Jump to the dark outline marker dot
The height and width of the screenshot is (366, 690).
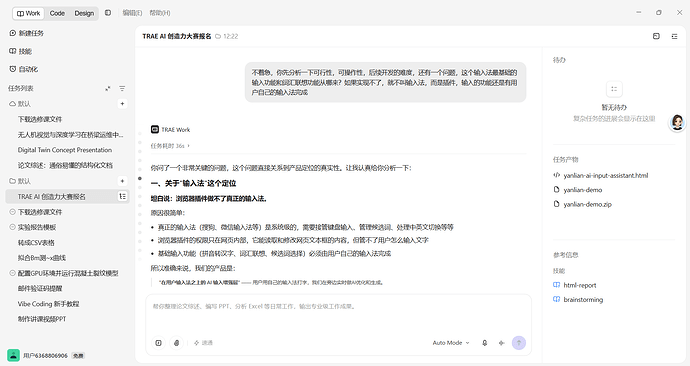tap(140, 179)
